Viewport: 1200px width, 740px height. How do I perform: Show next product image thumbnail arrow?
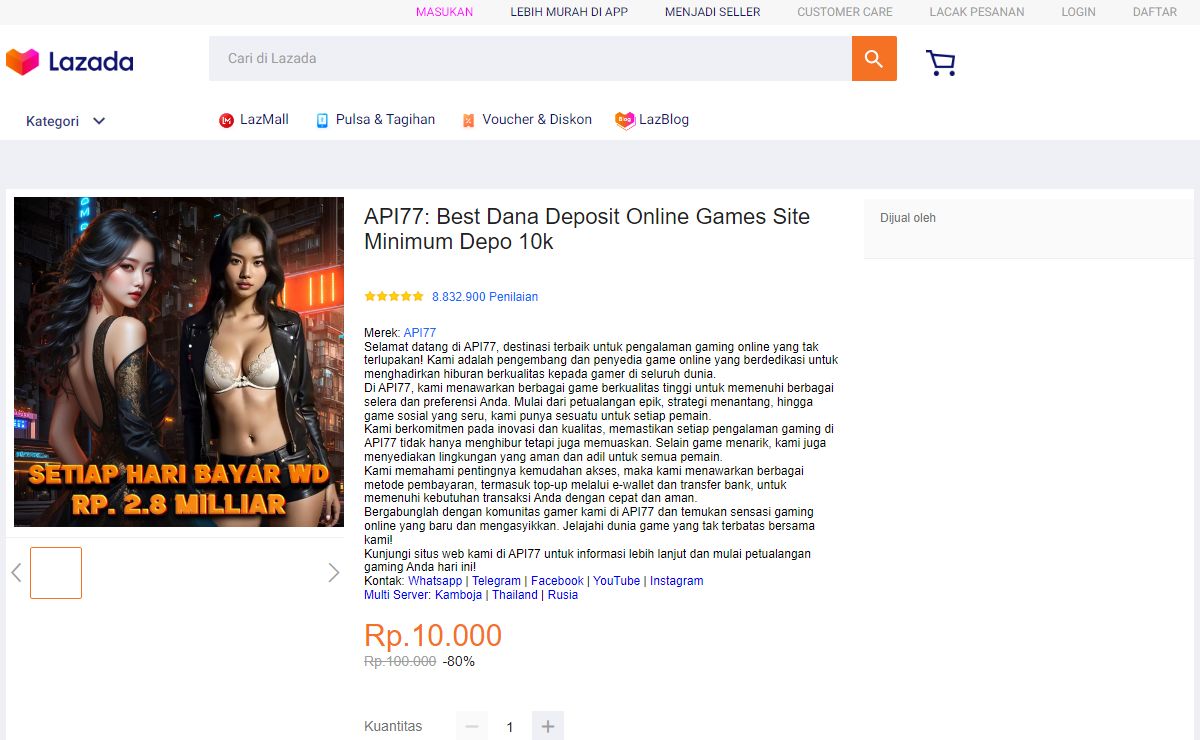[x=334, y=573]
